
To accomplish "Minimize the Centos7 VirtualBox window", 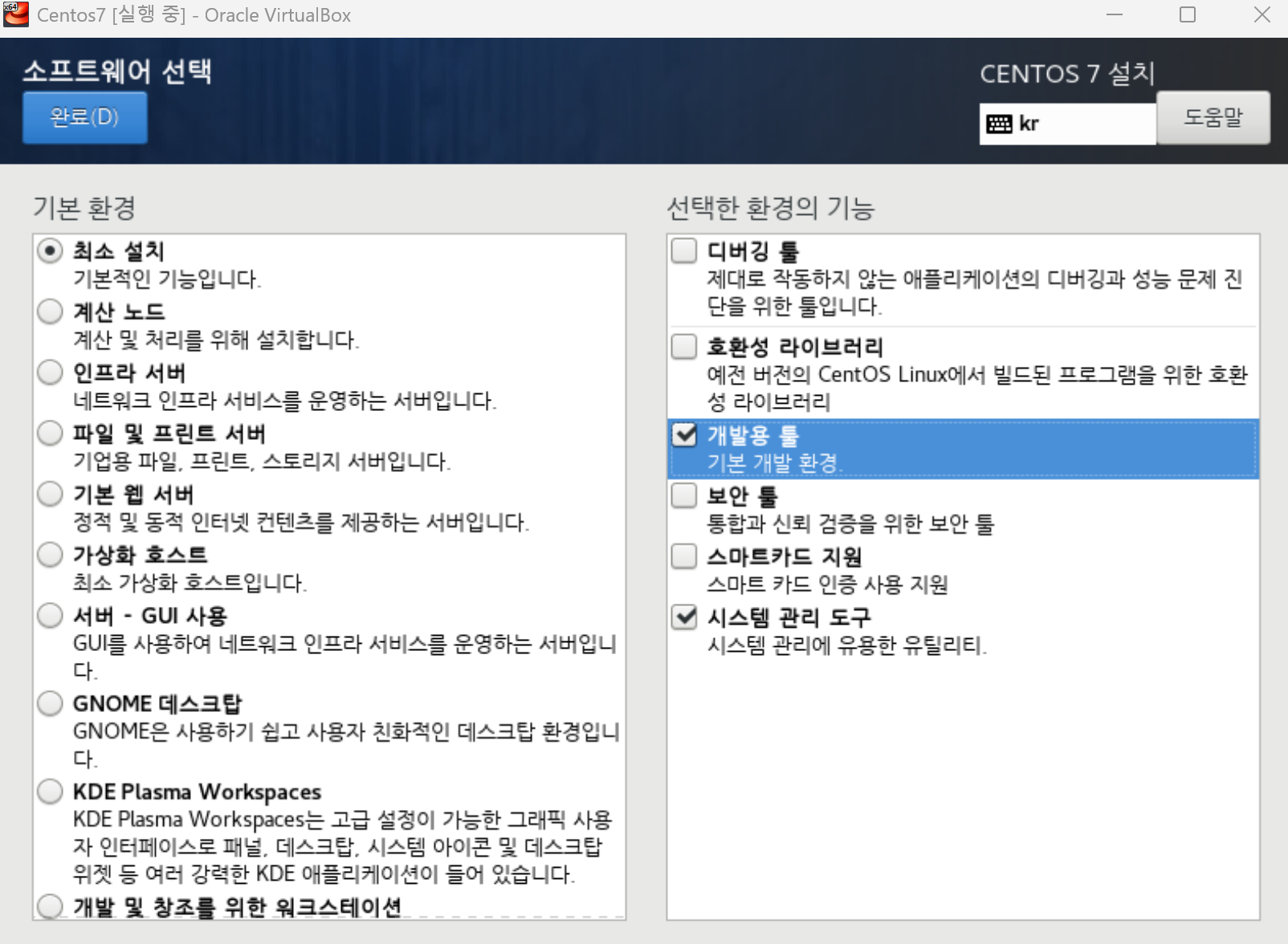I will pos(1115,14).
